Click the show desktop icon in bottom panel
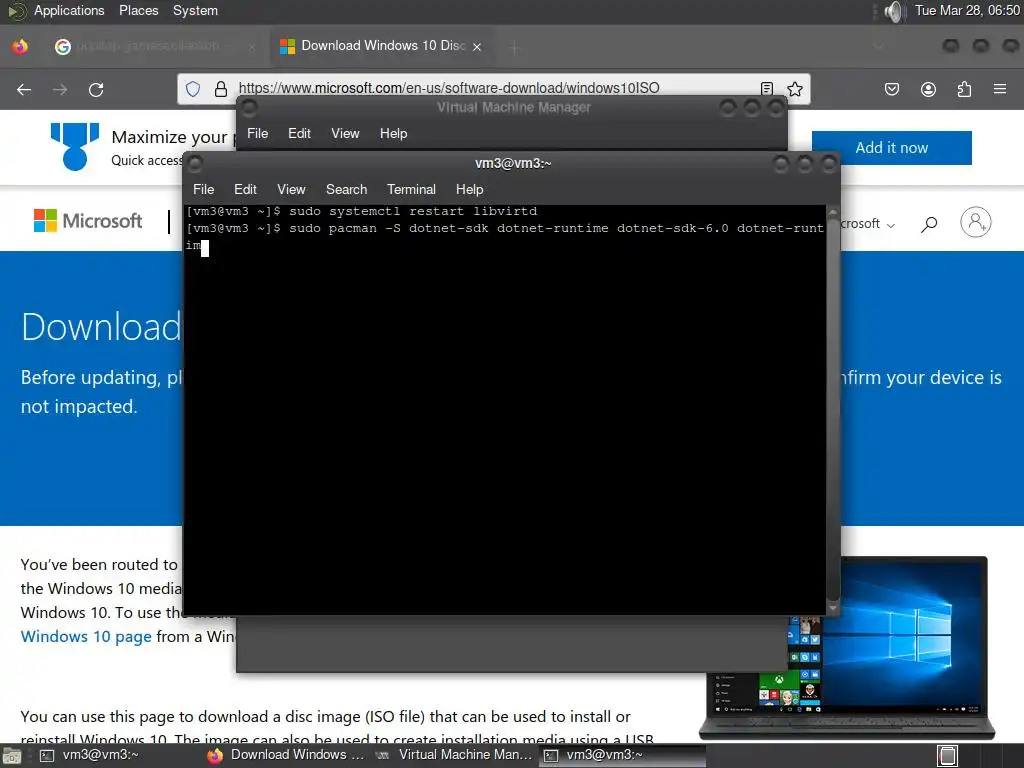Screen dimensions: 1024x768 pos(11,756)
